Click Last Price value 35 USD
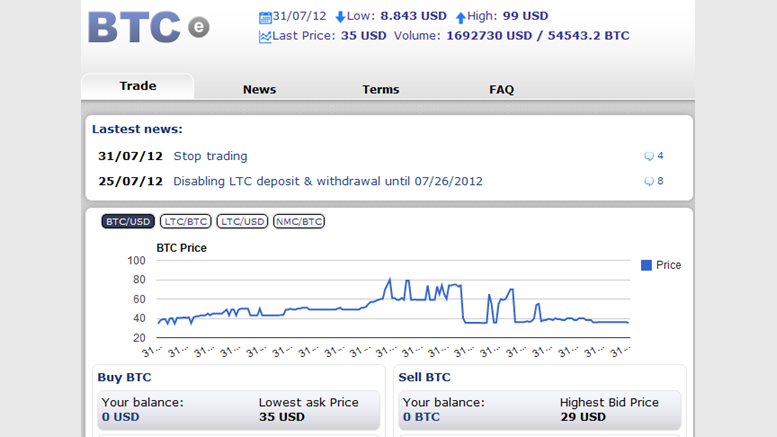 click(x=363, y=36)
